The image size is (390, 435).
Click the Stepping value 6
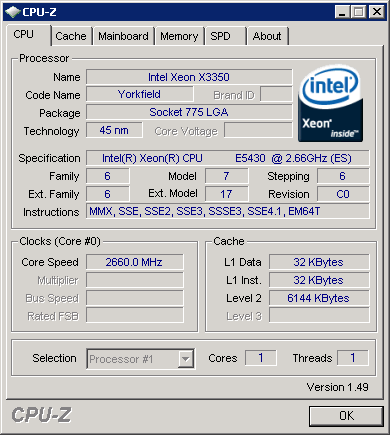point(343,176)
